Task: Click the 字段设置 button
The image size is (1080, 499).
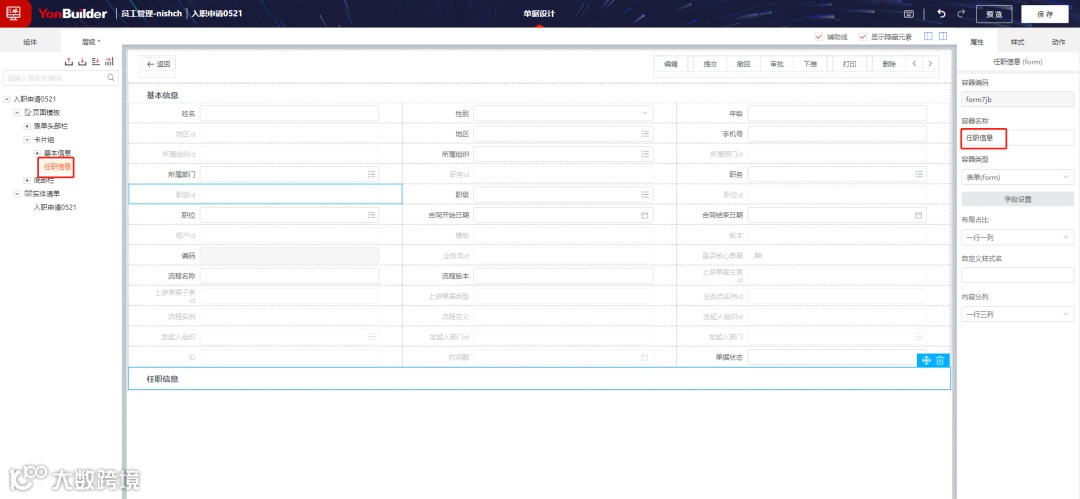Action: click(x=1017, y=199)
